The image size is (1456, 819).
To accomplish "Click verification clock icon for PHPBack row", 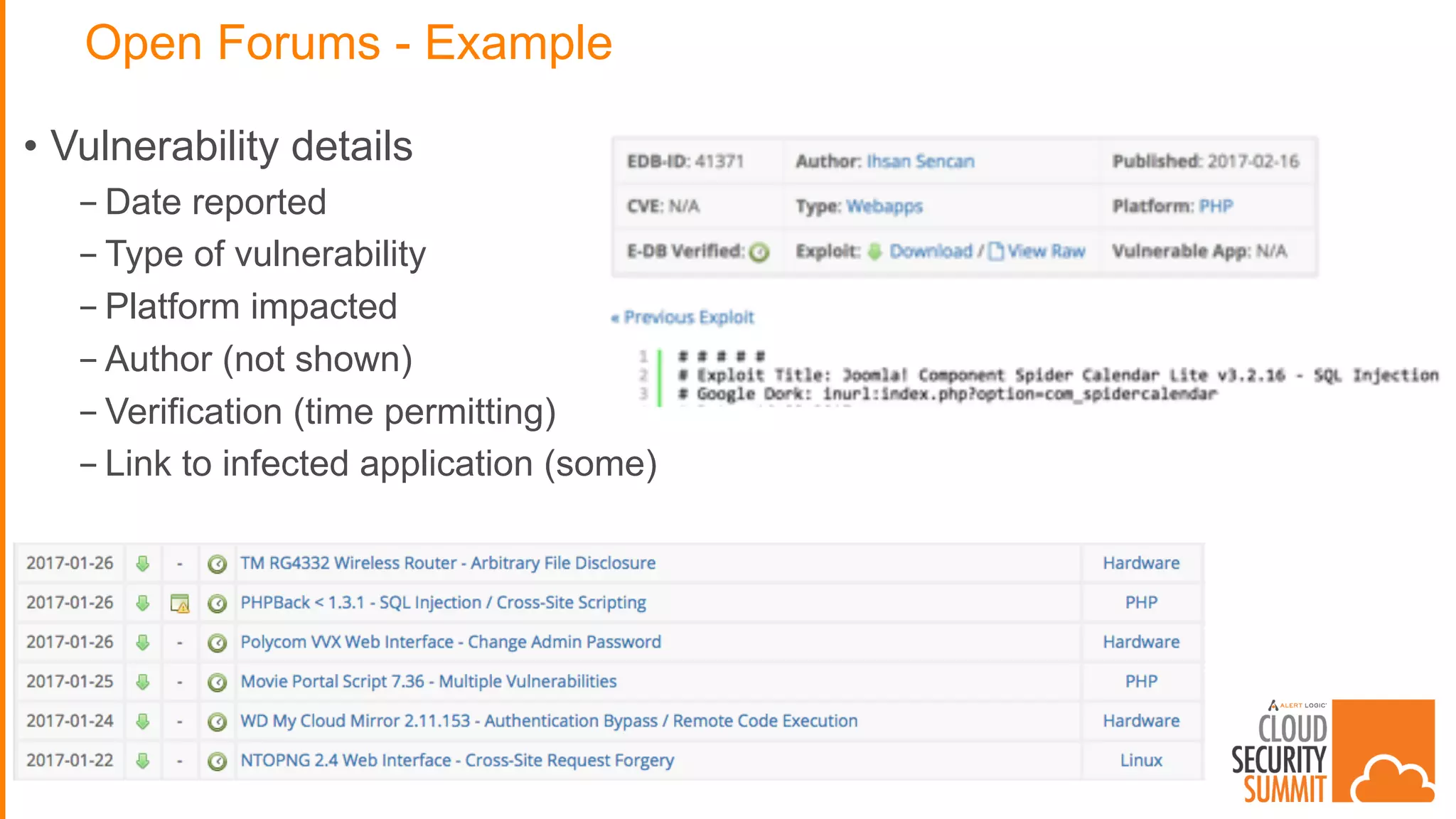I will point(217,604).
